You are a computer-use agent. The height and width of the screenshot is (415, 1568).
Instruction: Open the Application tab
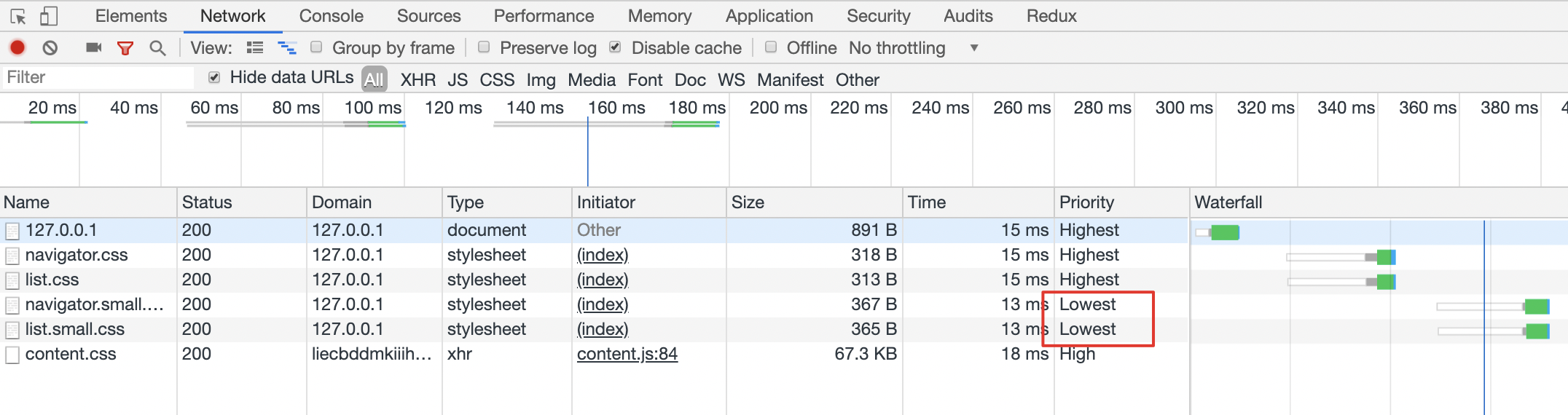(769, 16)
